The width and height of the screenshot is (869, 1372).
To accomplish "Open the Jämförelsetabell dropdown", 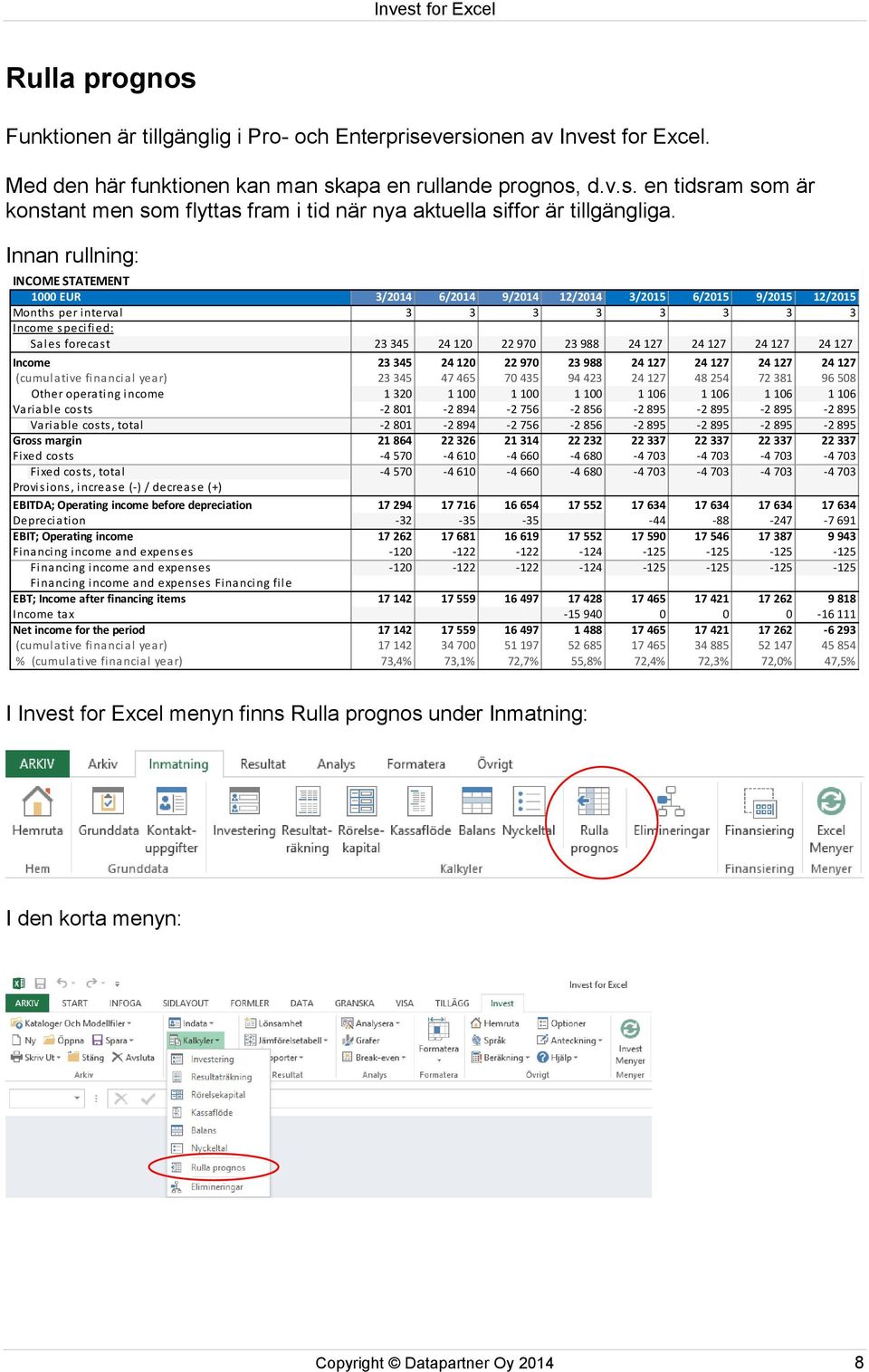I will (287, 1041).
